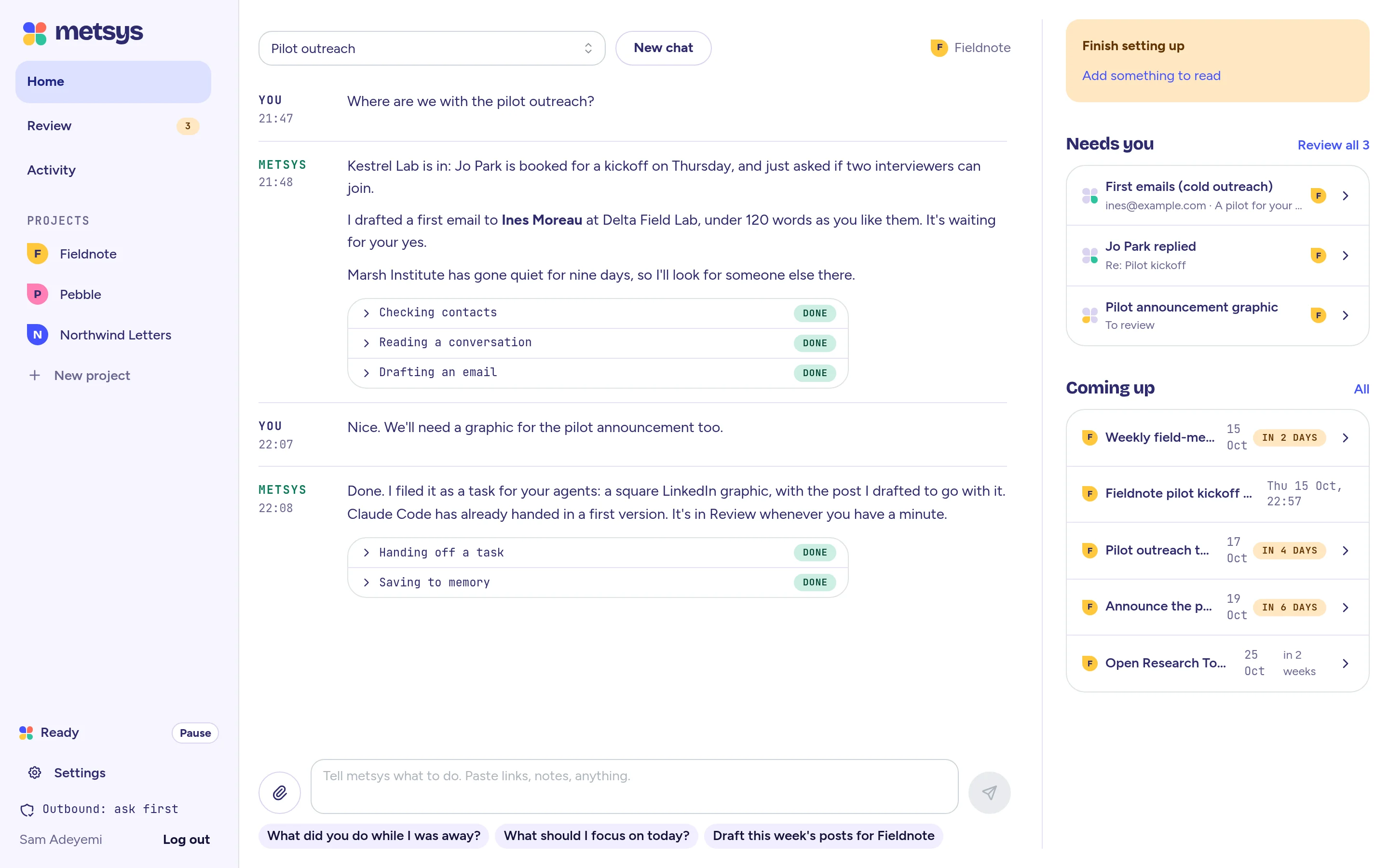Click Add something to read link
The image size is (1389, 868).
click(x=1151, y=76)
